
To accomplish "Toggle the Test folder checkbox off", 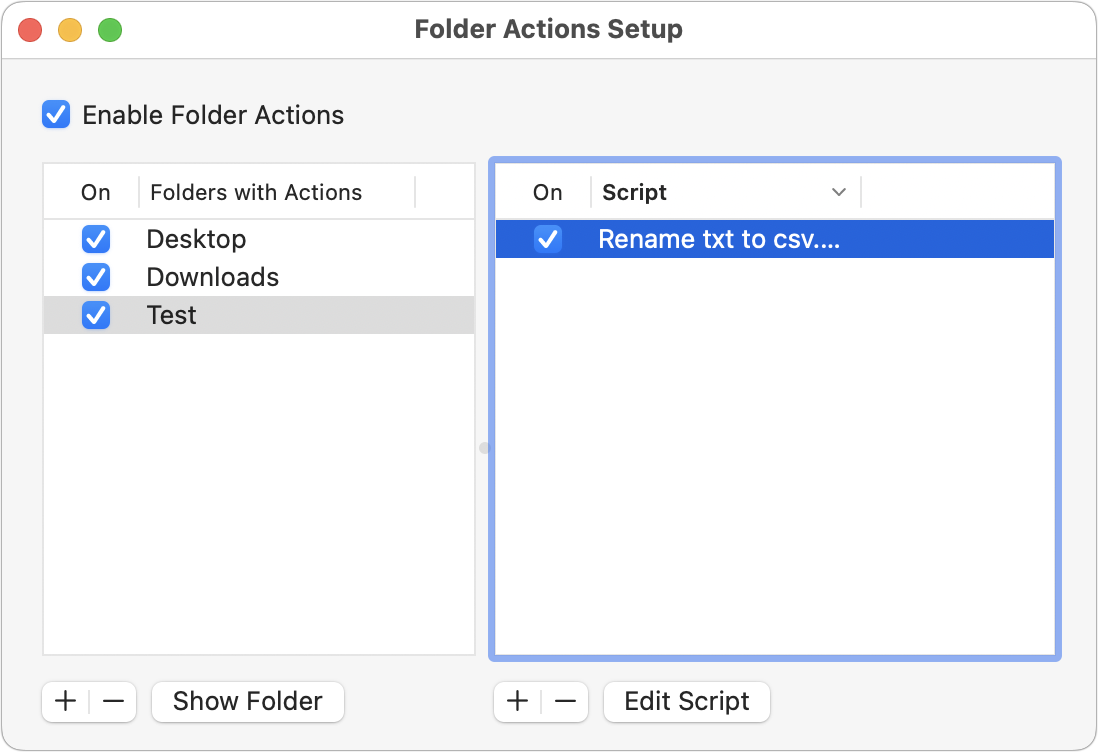I will [96, 315].
